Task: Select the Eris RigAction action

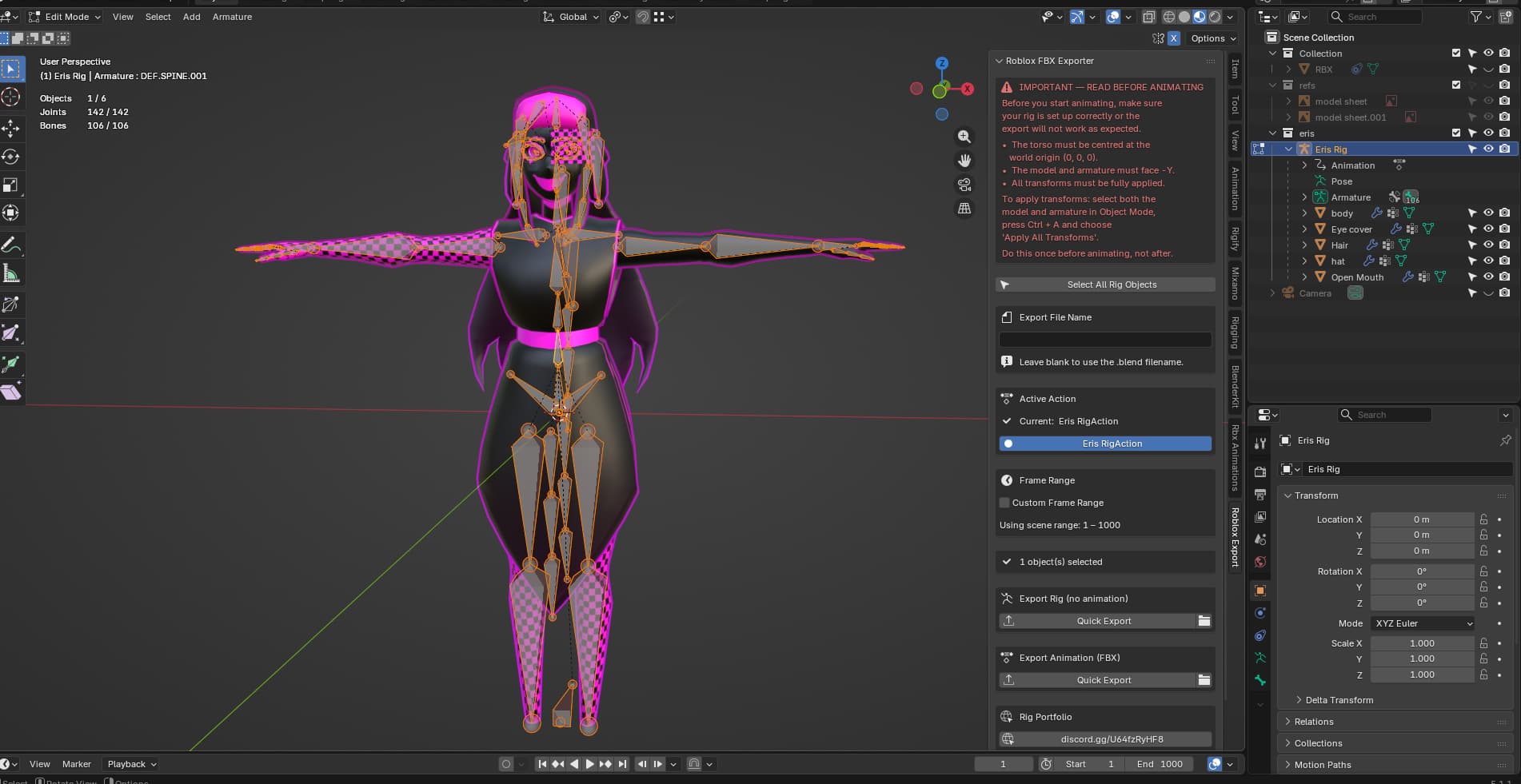Action: pyautogui.click(x=1106, y=444)
